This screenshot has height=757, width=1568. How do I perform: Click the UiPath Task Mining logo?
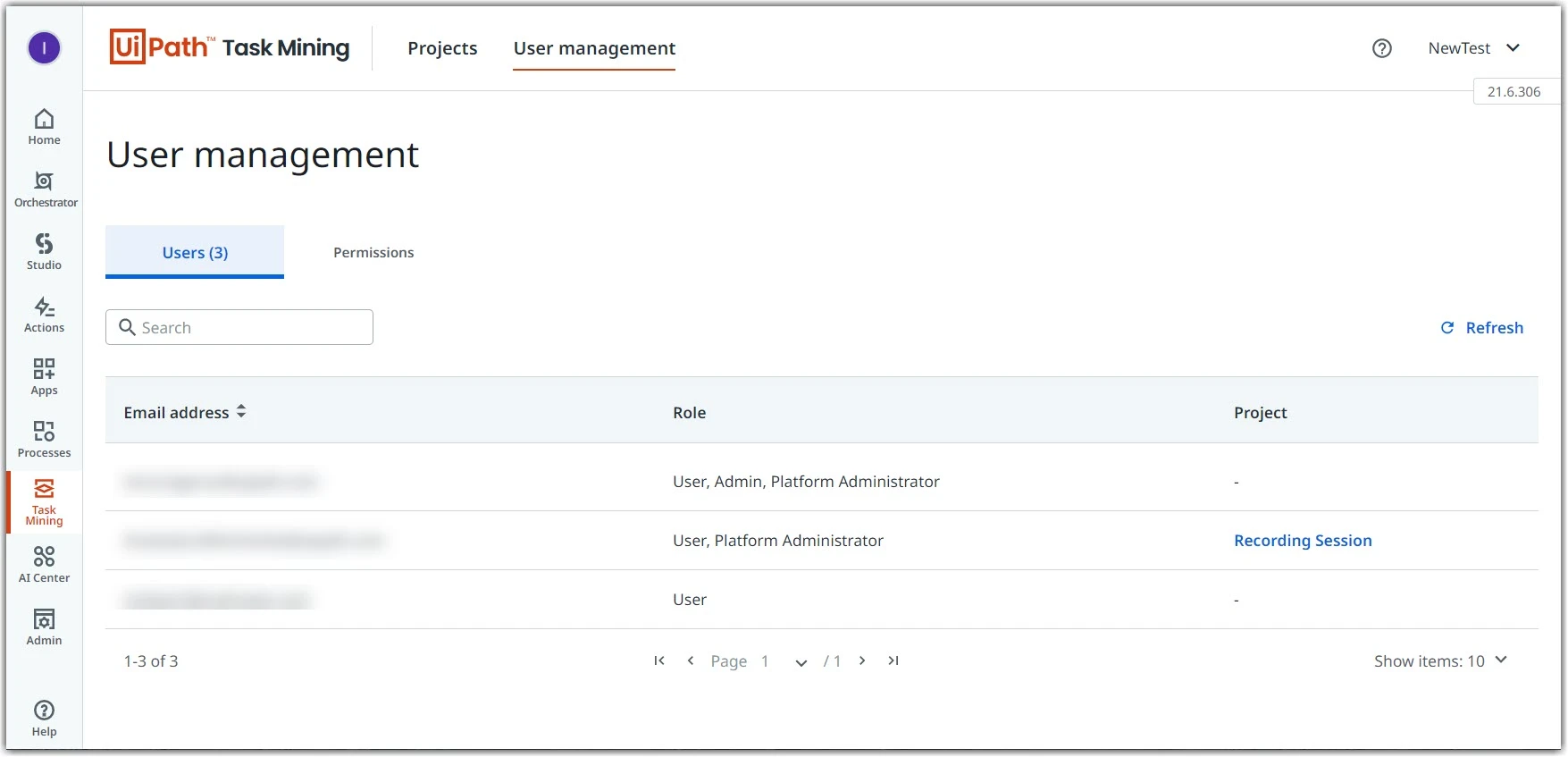coord(230,47)
